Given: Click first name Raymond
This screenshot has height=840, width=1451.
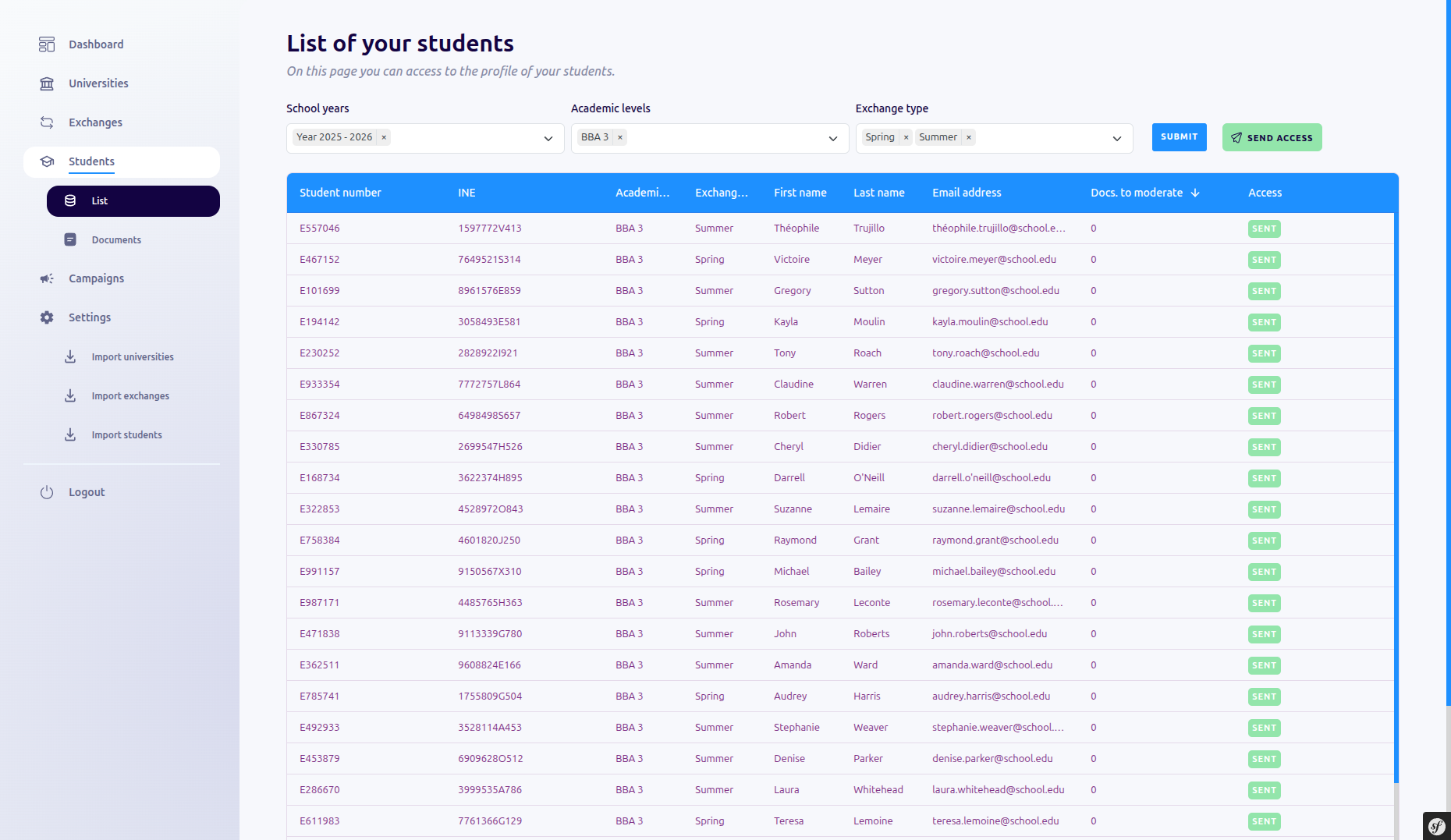Looking at the screenshot, I should click(795, 541).
